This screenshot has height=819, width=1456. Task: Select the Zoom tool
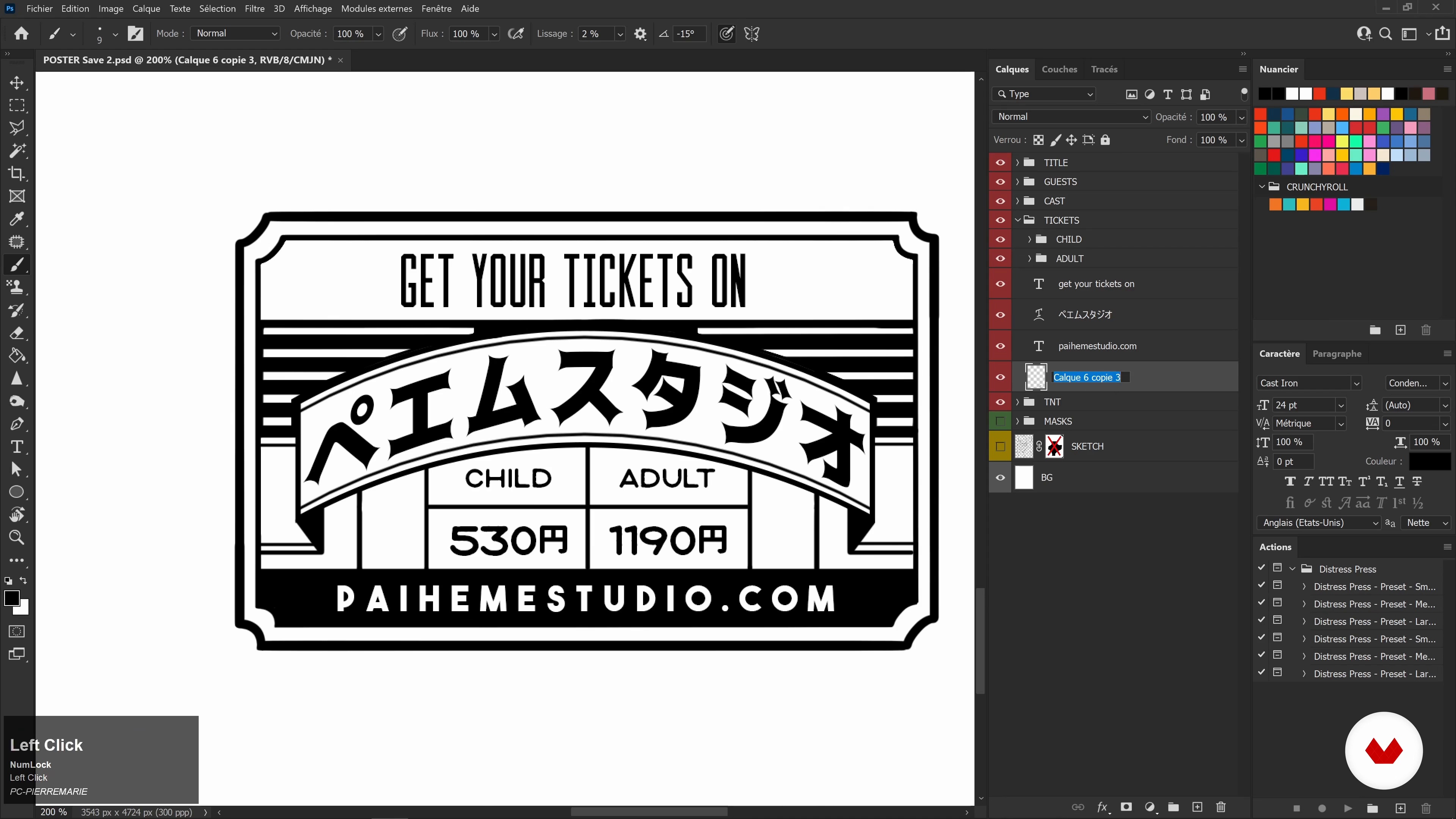tap(17, 538)
